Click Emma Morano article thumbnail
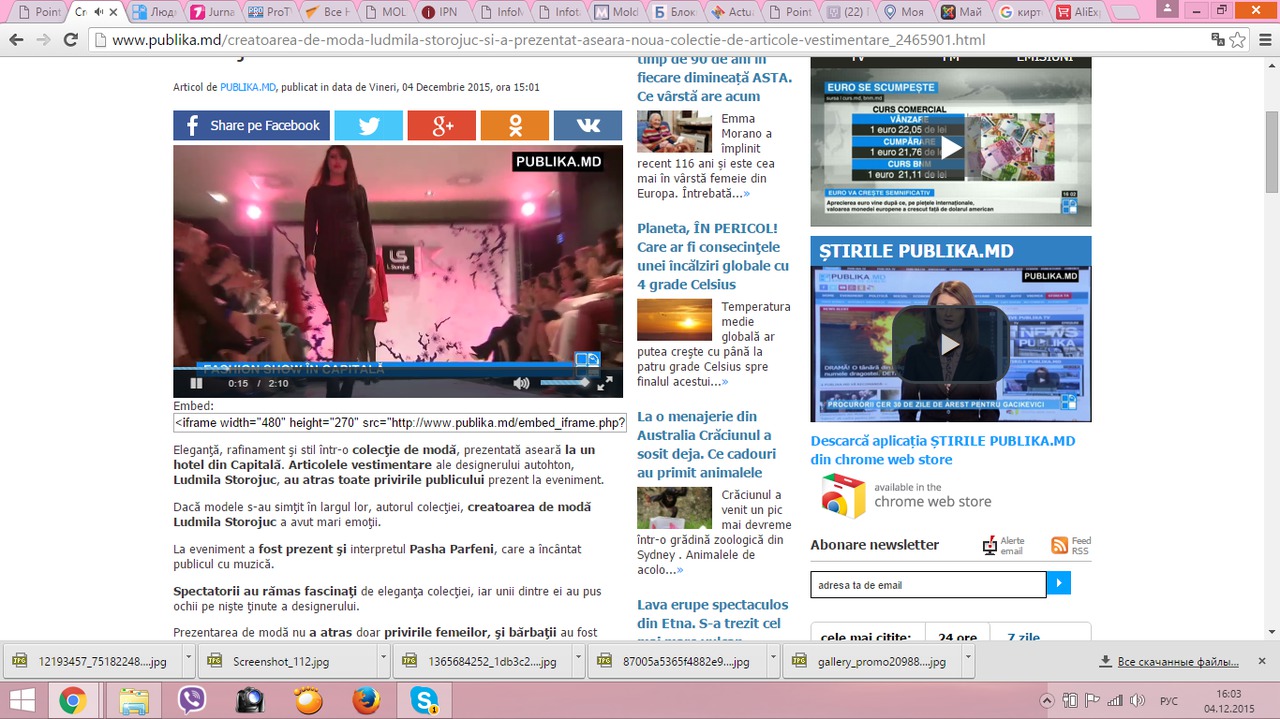 (x=674, y=131)
